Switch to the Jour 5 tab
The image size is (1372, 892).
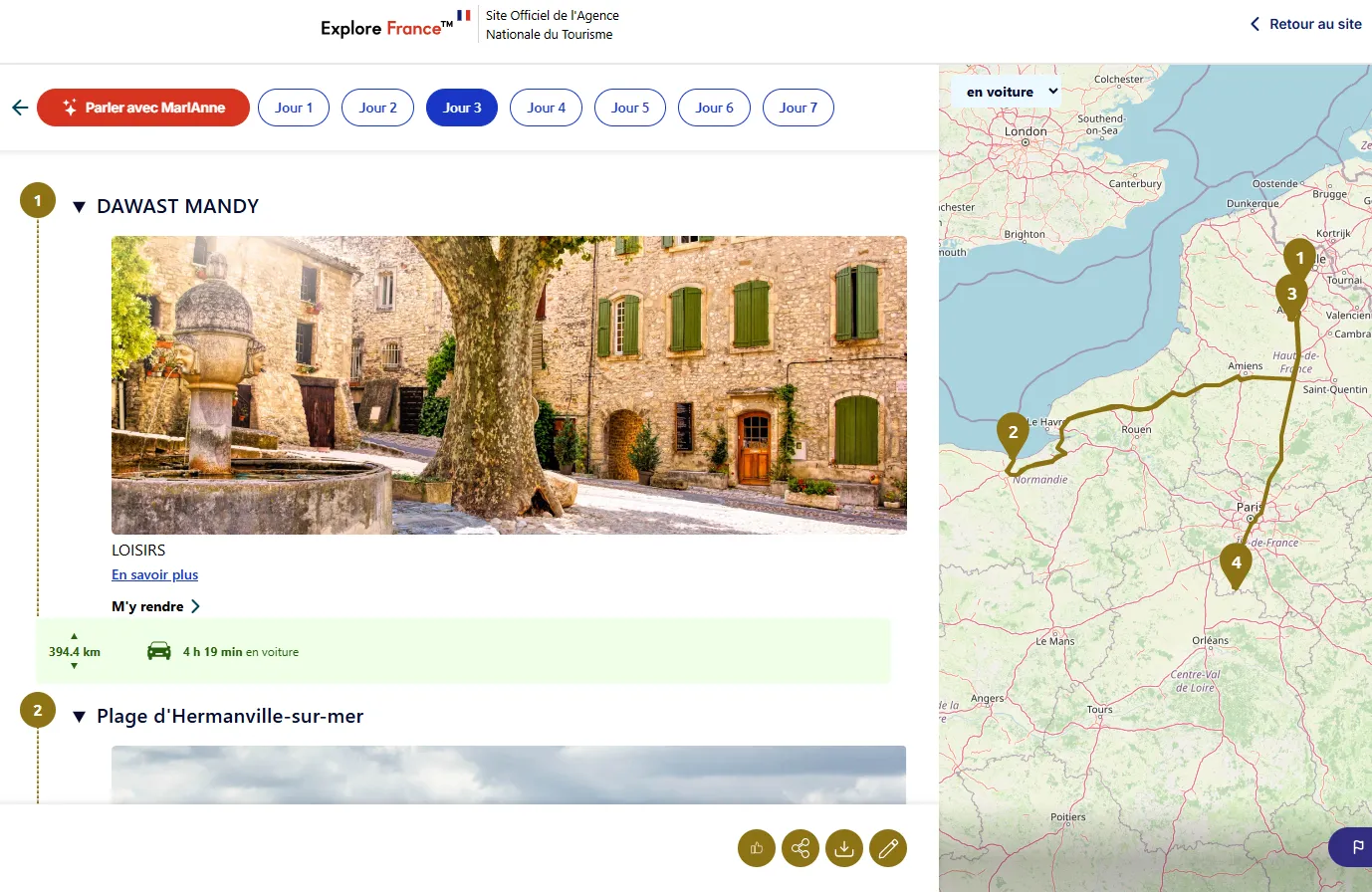630,108
